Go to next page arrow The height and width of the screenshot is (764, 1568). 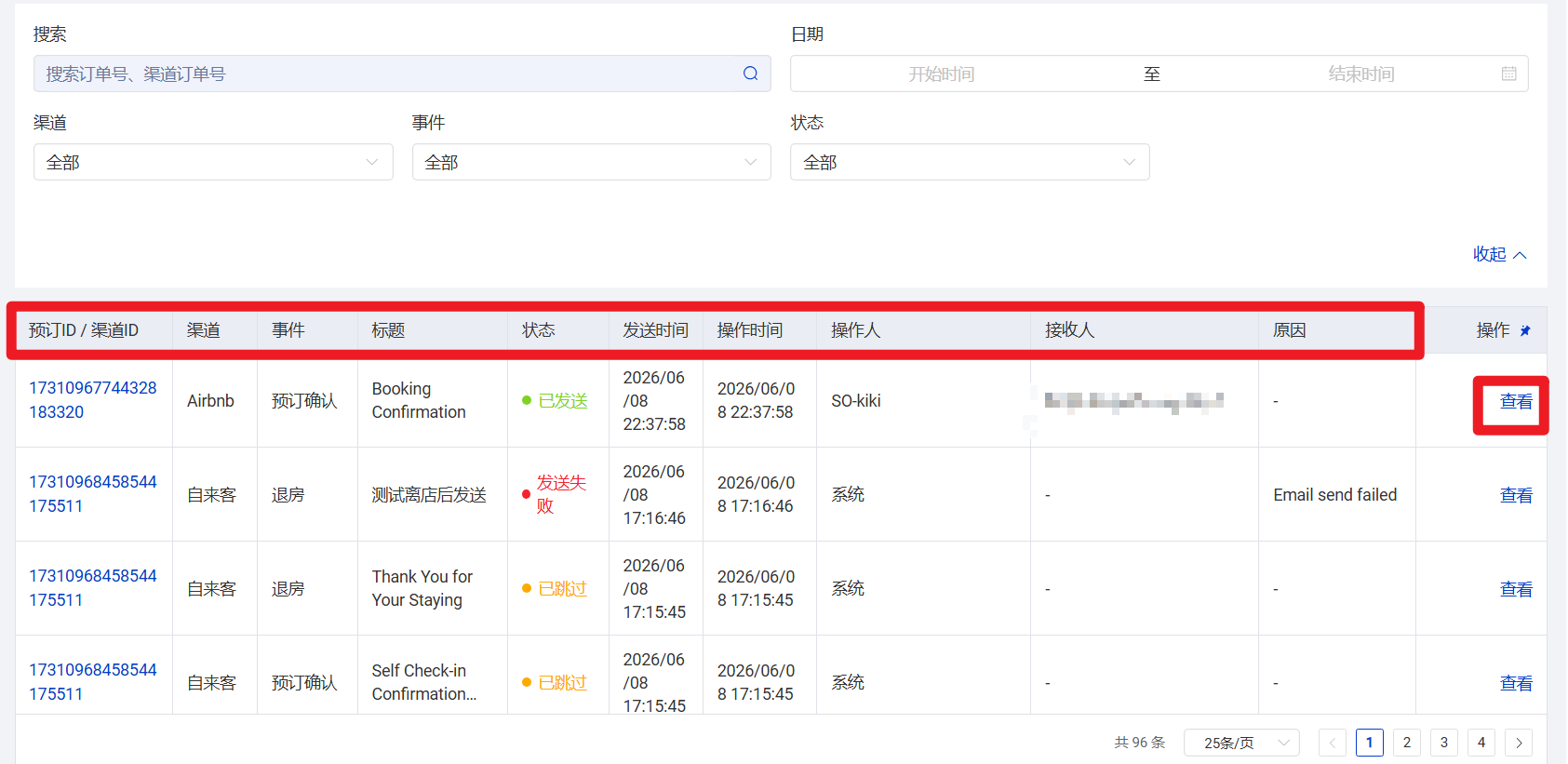click(1519, 743)
